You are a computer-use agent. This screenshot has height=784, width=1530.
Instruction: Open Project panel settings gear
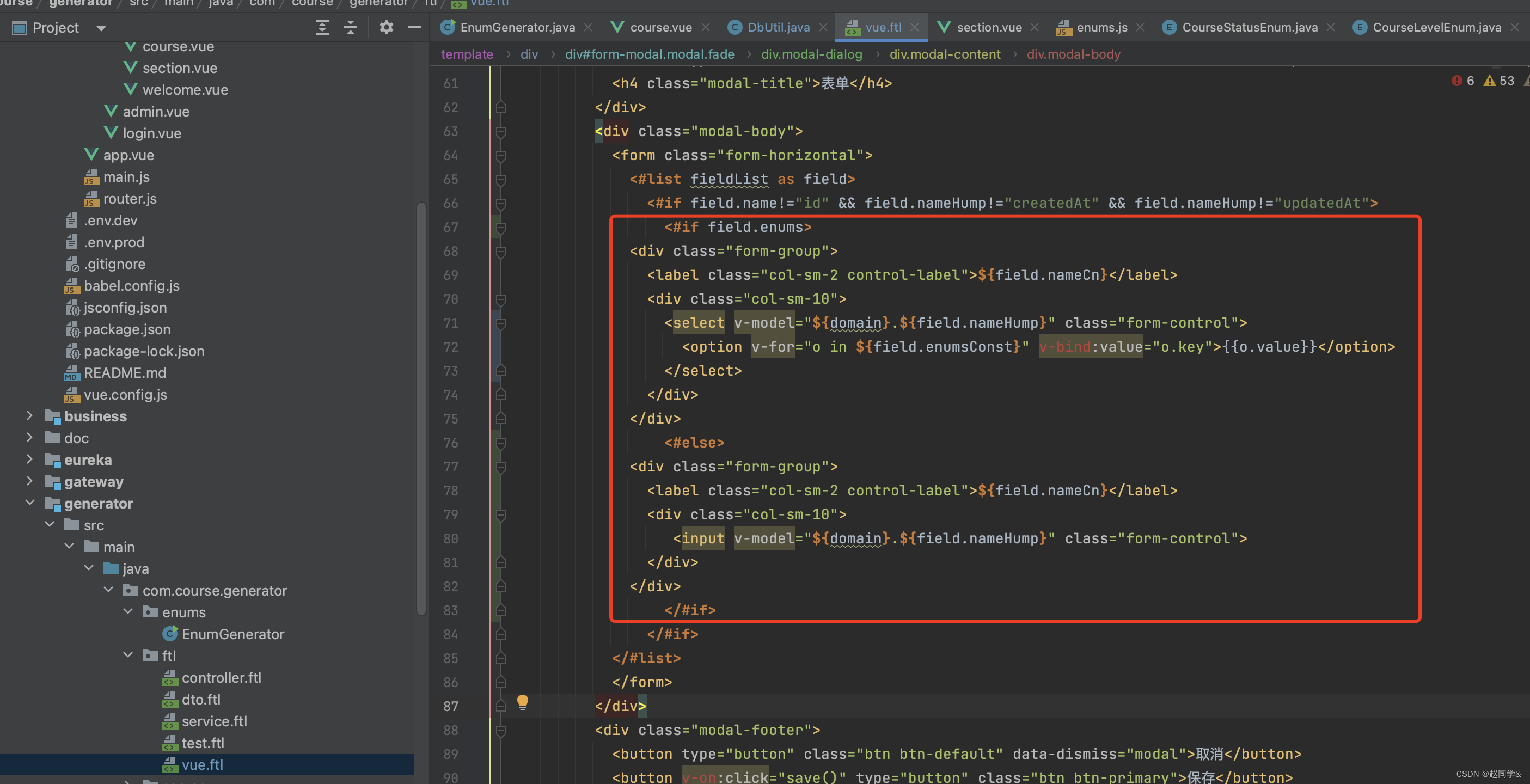coord(386,27)
